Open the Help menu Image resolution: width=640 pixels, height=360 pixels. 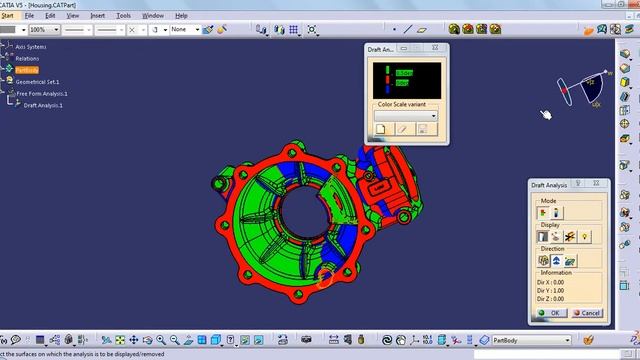[181, 16]
